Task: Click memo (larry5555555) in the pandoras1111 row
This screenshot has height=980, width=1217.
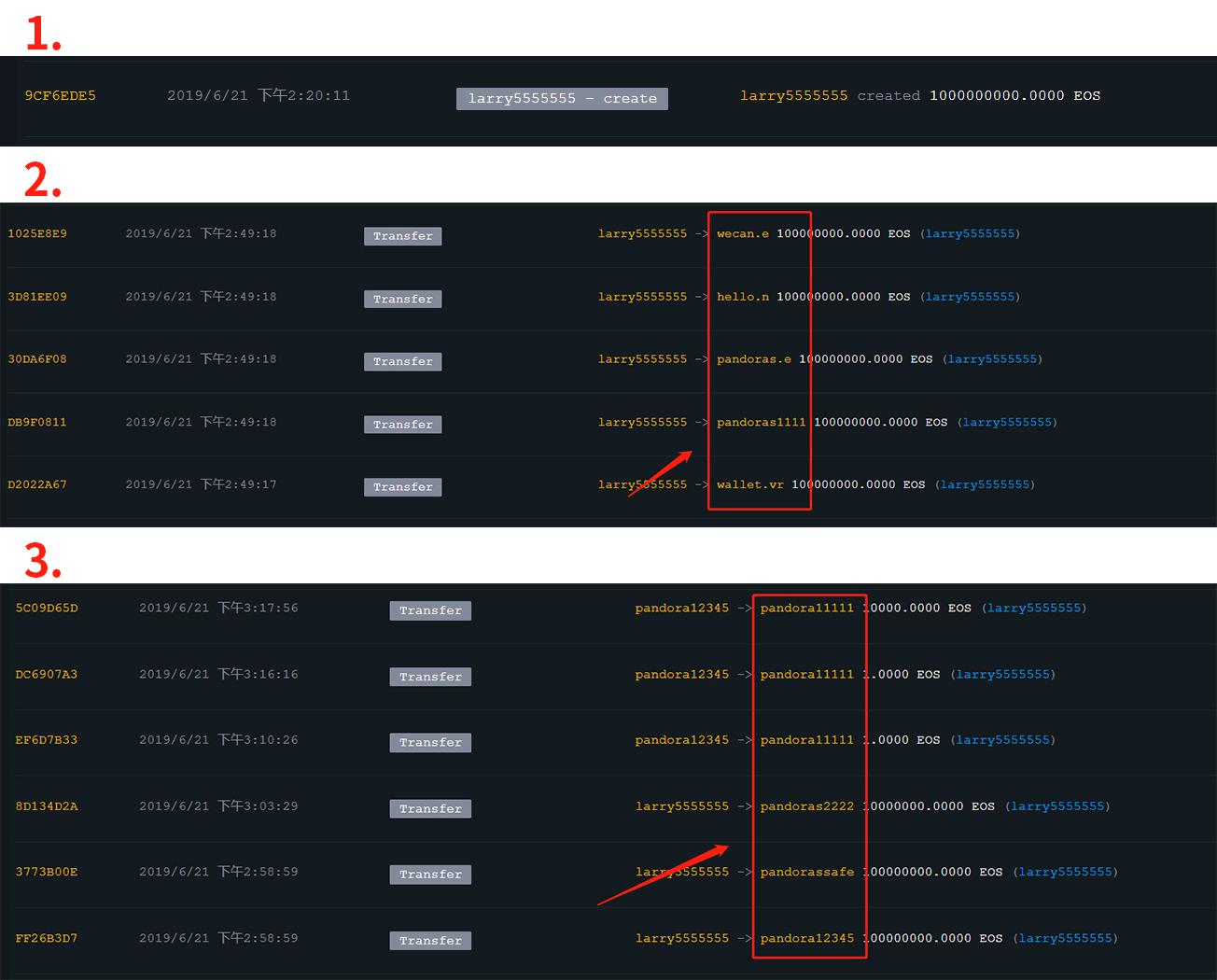Action: click(1007, 422)
